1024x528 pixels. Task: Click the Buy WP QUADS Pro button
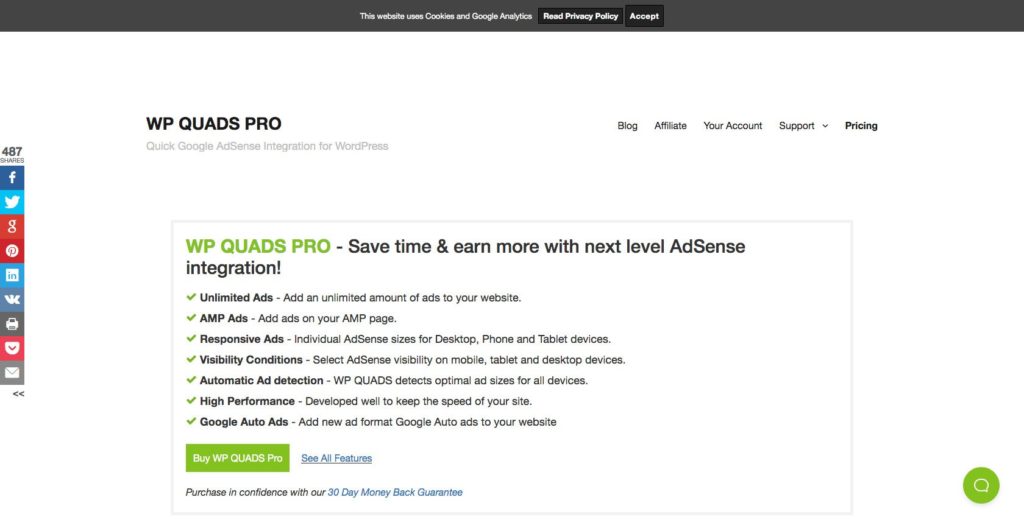click(x=237, y=458)
